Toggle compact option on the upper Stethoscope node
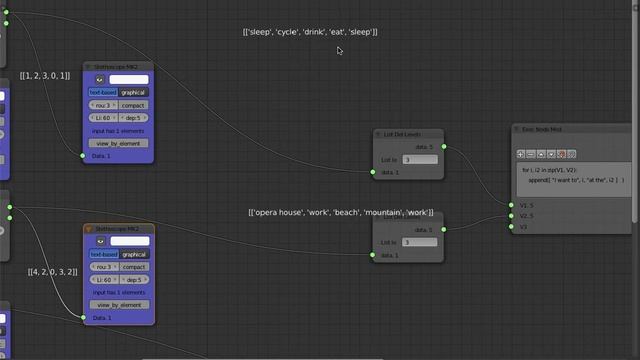Screen dimensions: 640x360 click(133, 105)
